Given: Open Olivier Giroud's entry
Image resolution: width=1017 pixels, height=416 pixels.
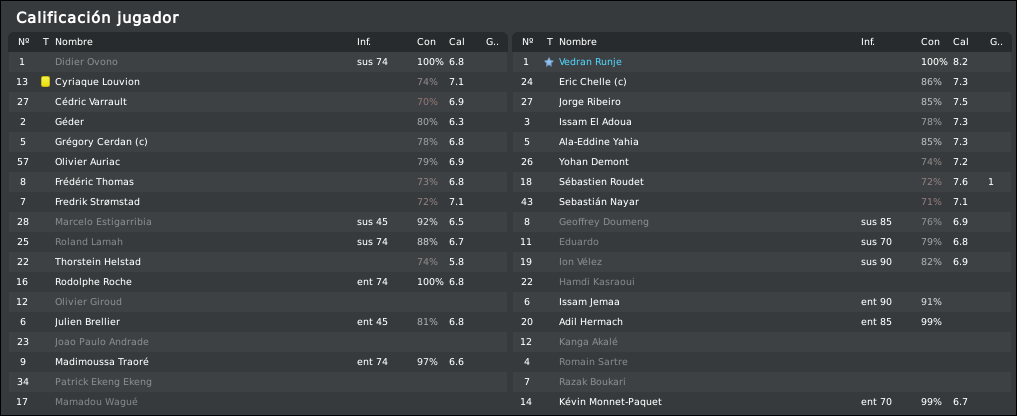Looking at the screenshot, I should [88, 302].
